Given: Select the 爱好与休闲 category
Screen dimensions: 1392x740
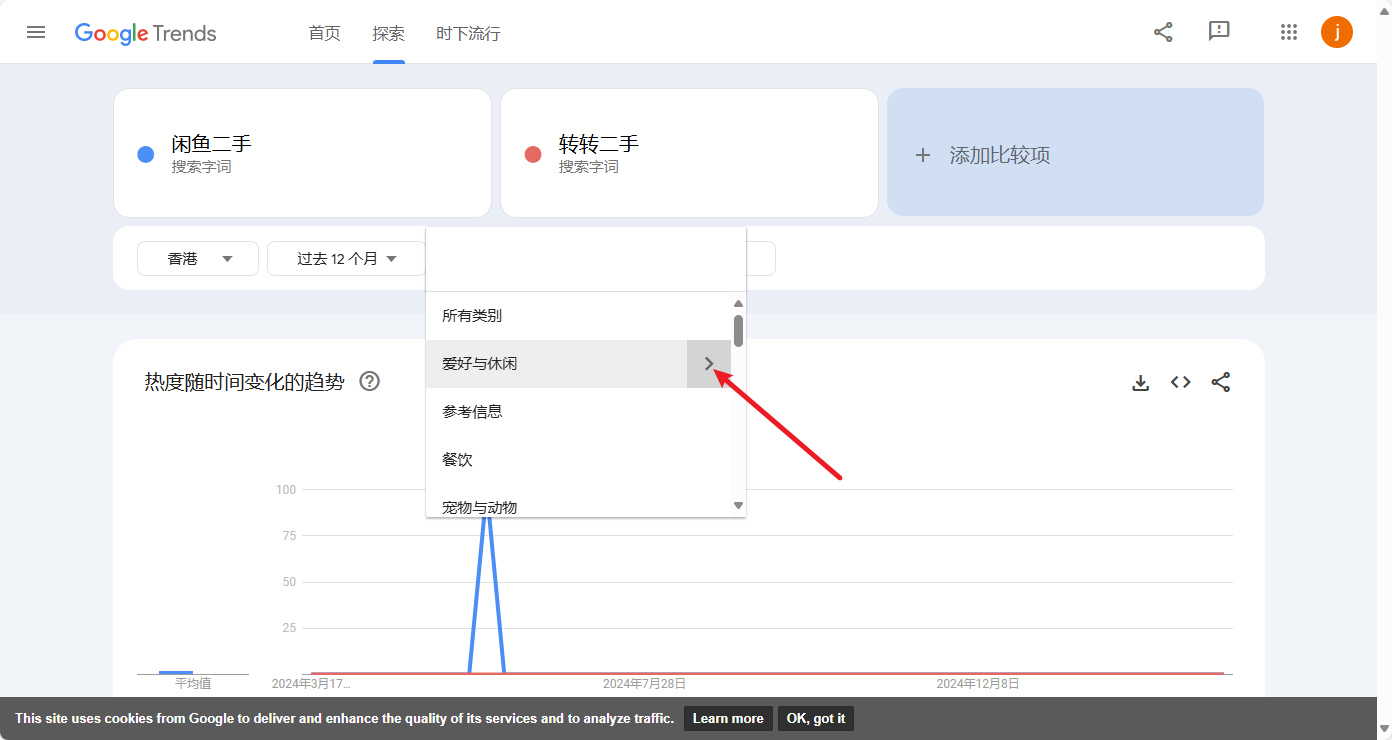Looking at the screenshot, I should [556, 364].
